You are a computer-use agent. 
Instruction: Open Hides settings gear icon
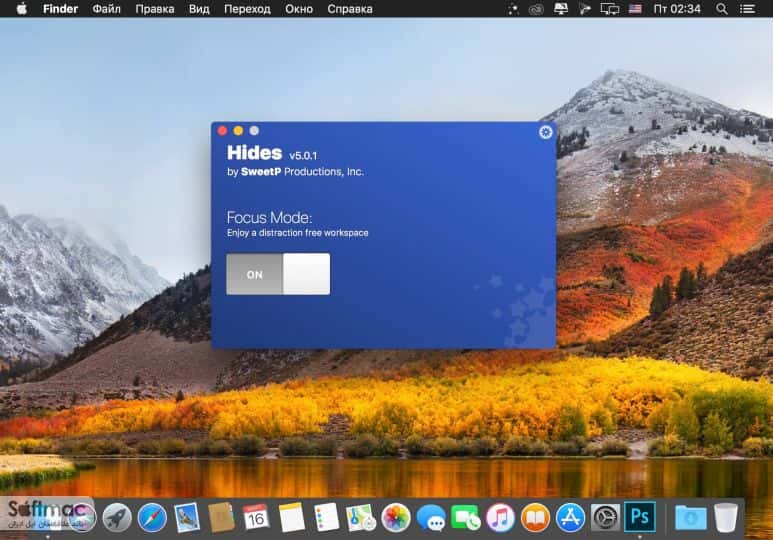pos(545,132)
